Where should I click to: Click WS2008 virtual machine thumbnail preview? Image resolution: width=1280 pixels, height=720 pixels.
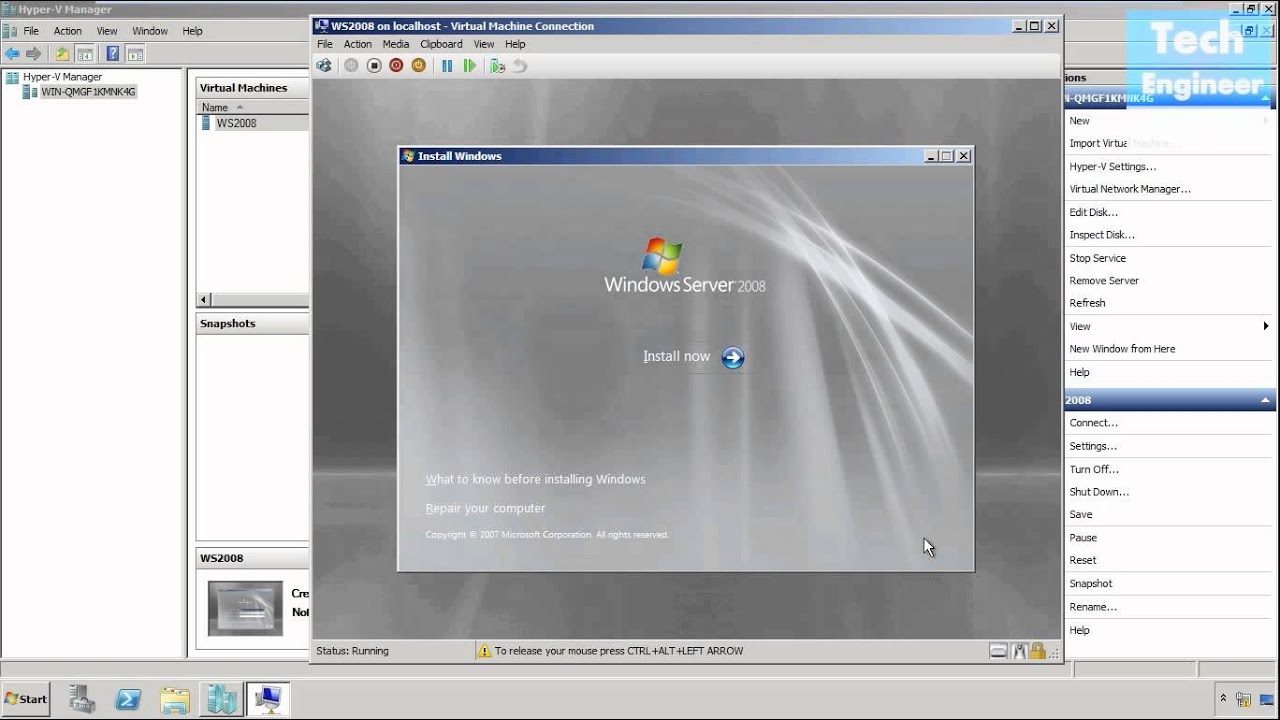tap(245, 608)
